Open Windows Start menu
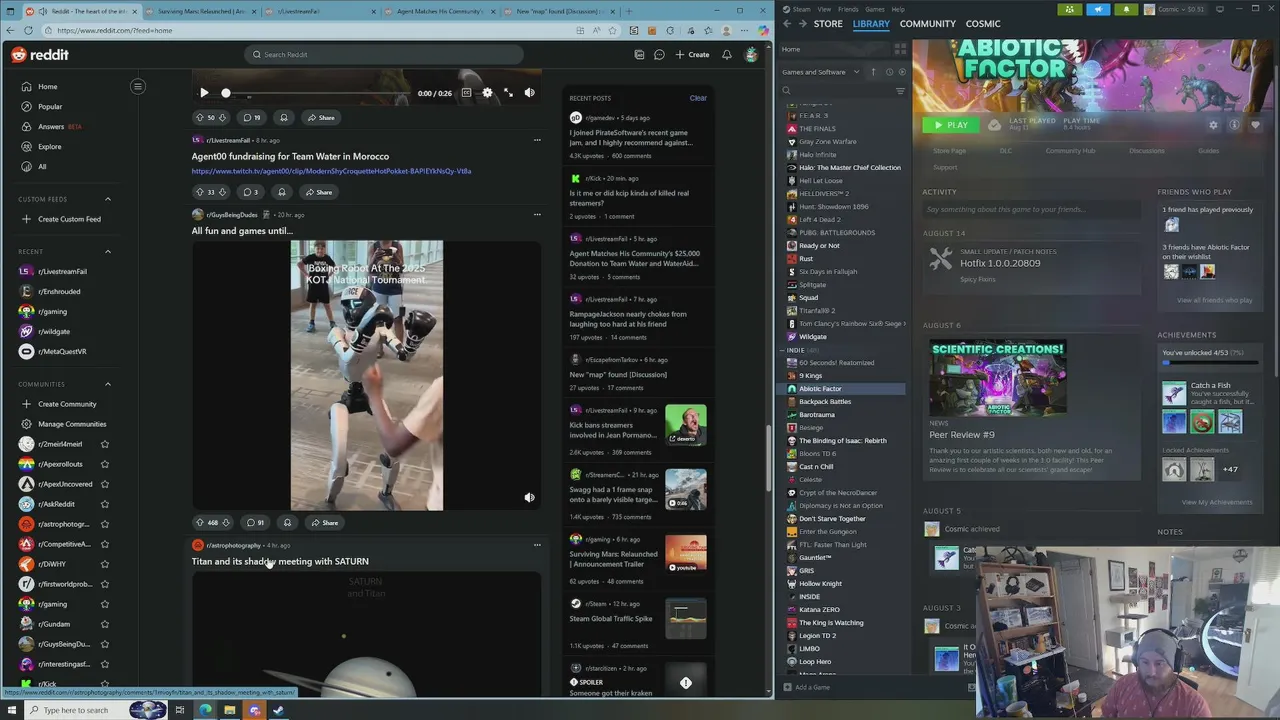This screenshot has width=1280, height=720. pyautogui.click(x=12, y=710)
